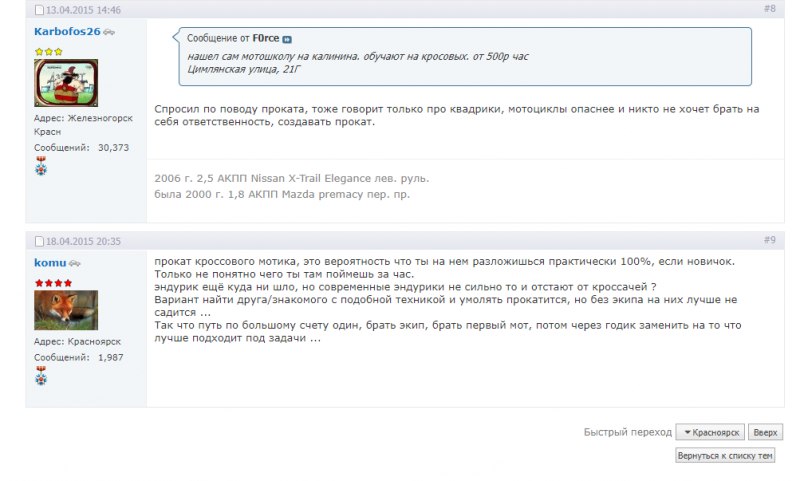Open komu user profile link
Screen dimensions: 800x481
click(x=50, y=263)
